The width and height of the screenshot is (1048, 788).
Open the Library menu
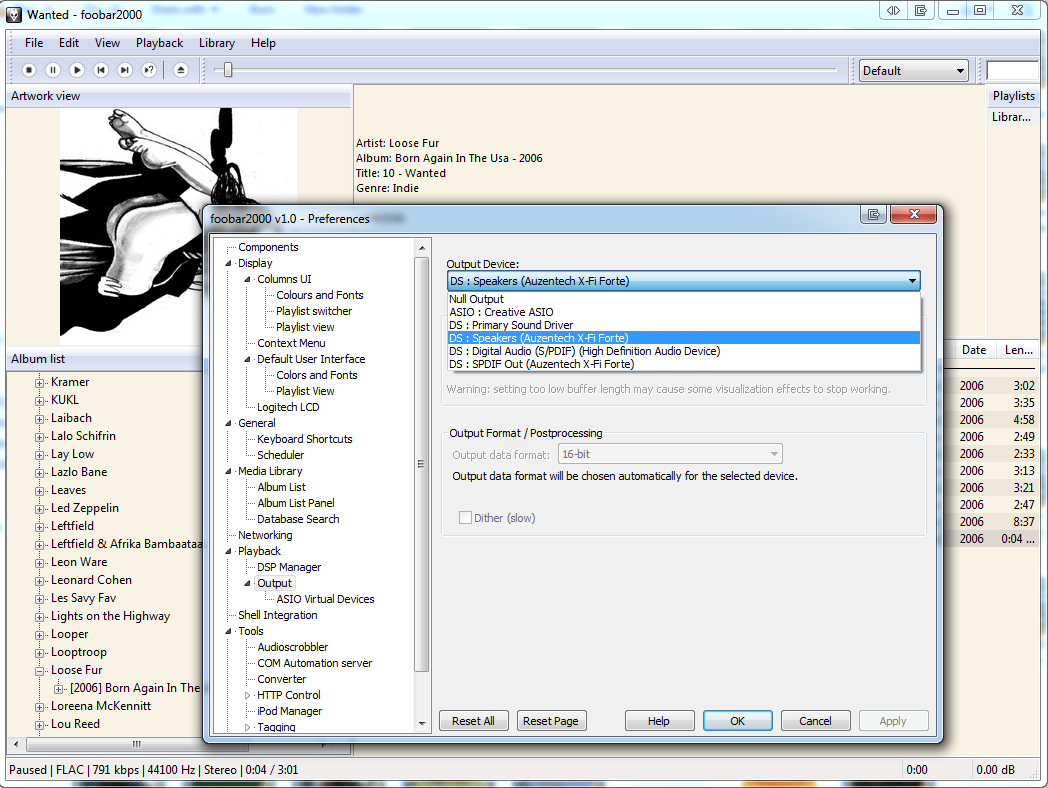(216, 43)
